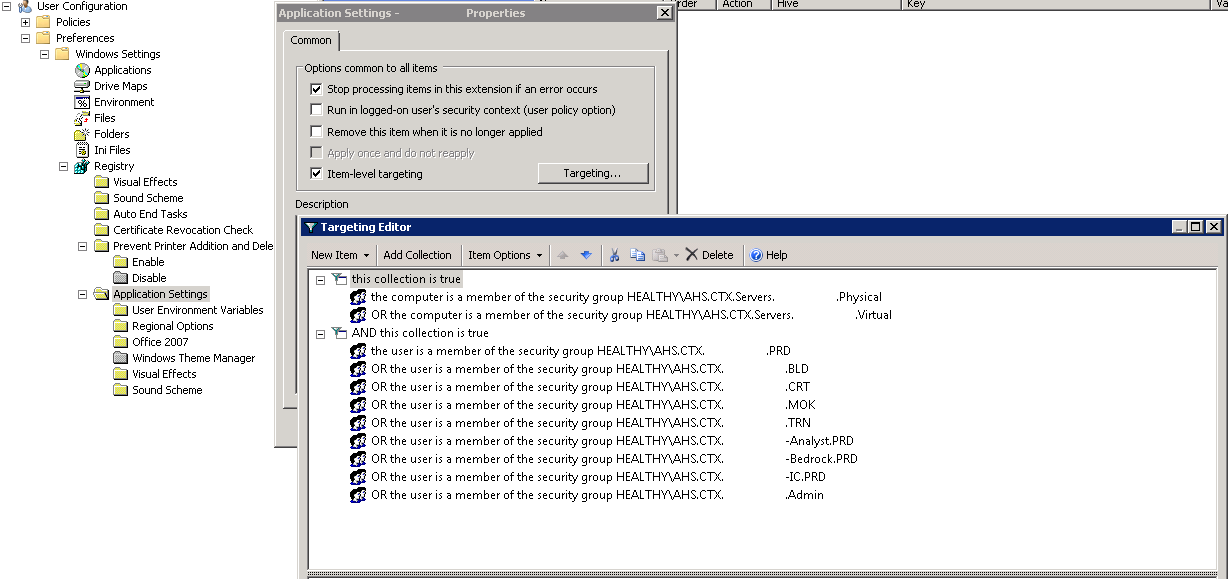This screenshot has width=1228, height=579.
Task: Enable Run in logged-on user's security context
Action: pos(317,110)
